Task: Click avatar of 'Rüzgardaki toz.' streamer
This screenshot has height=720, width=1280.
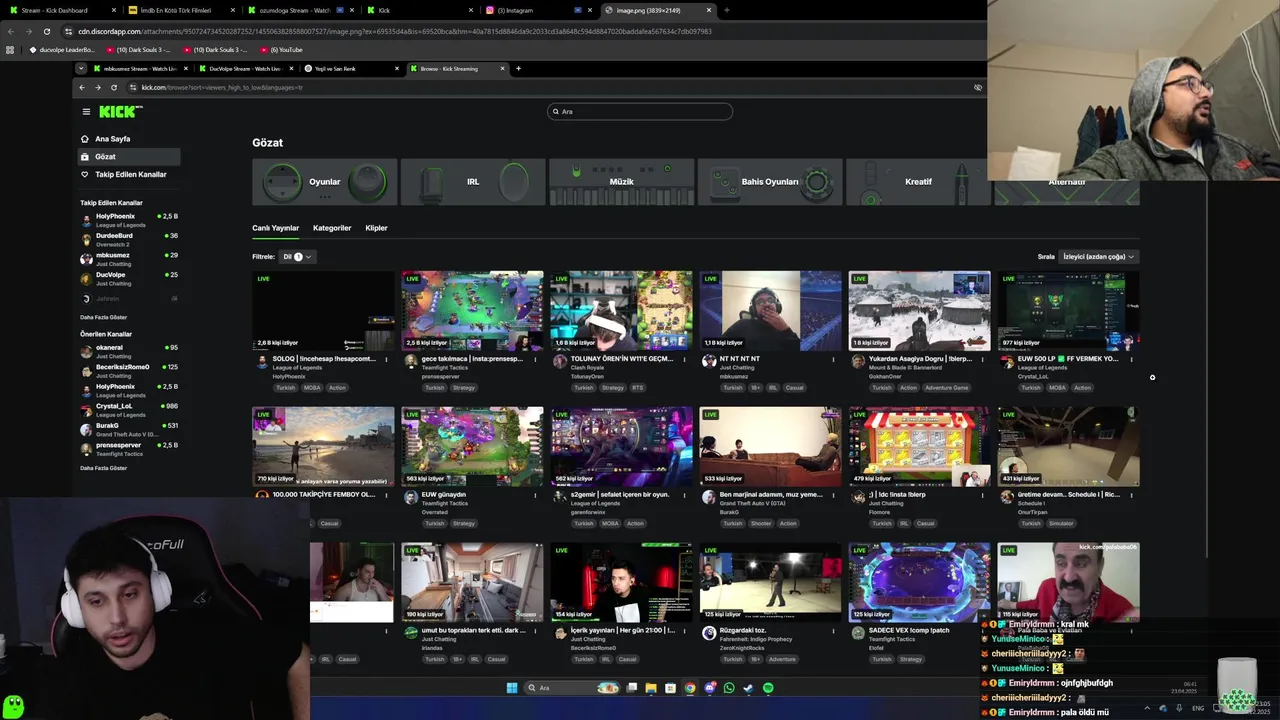Action: 709,633
